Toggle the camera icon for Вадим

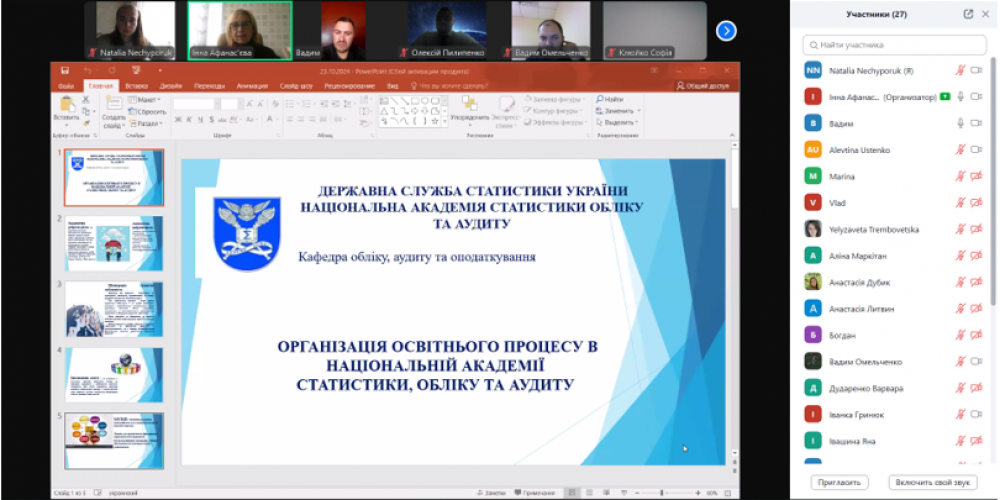click(976, 123)
